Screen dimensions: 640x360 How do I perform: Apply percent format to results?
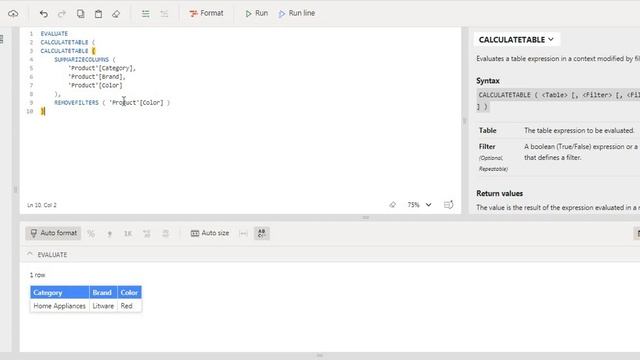(x=91, y=233)
